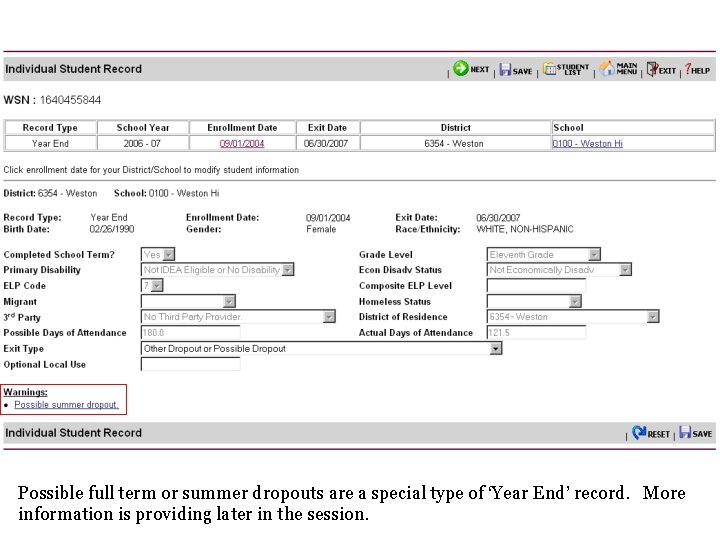The height and width of the screenshot is (540, 720).
Task: Click the School column header
Action: pos(633,128)
